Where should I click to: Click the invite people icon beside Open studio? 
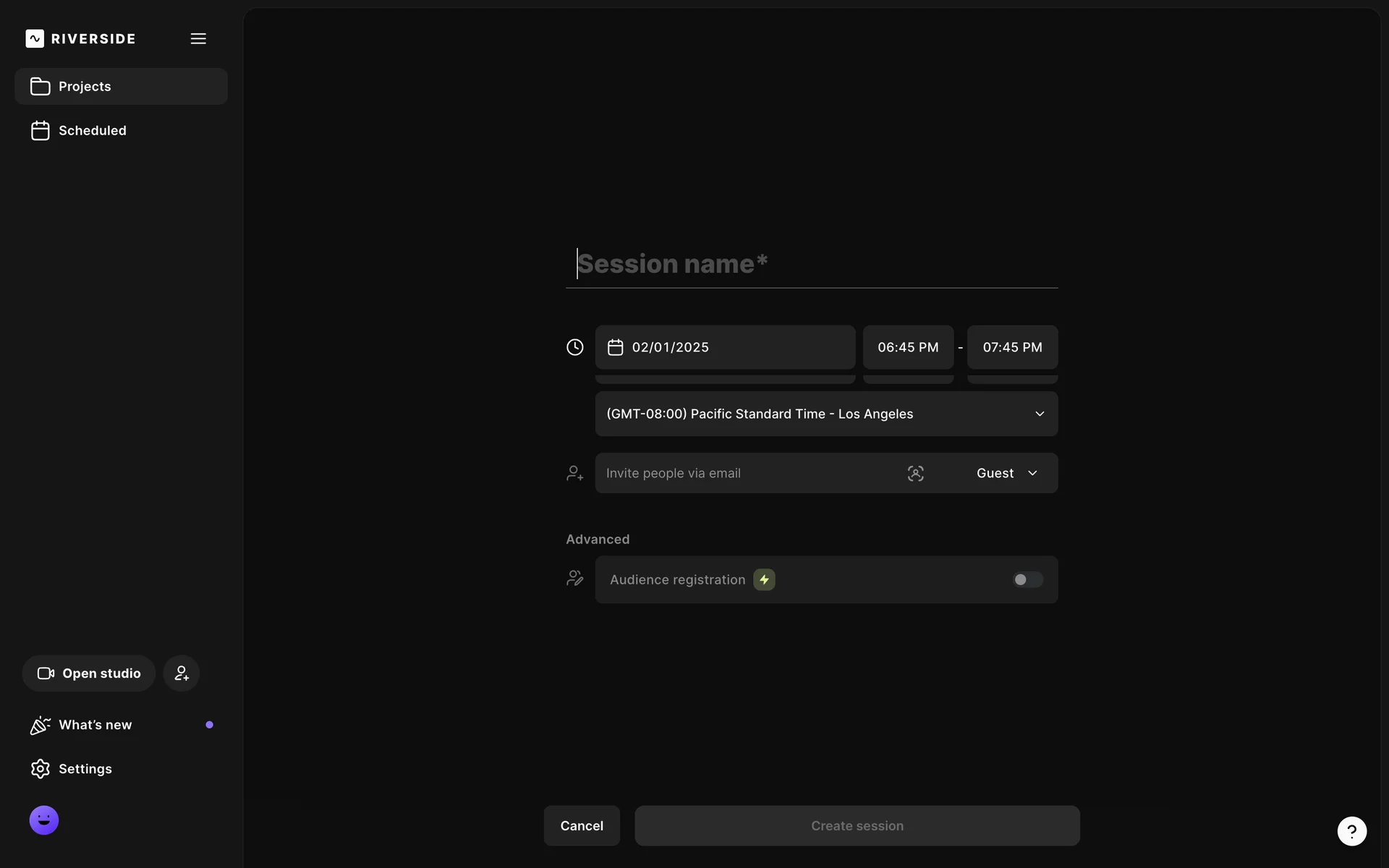(181, 673)
